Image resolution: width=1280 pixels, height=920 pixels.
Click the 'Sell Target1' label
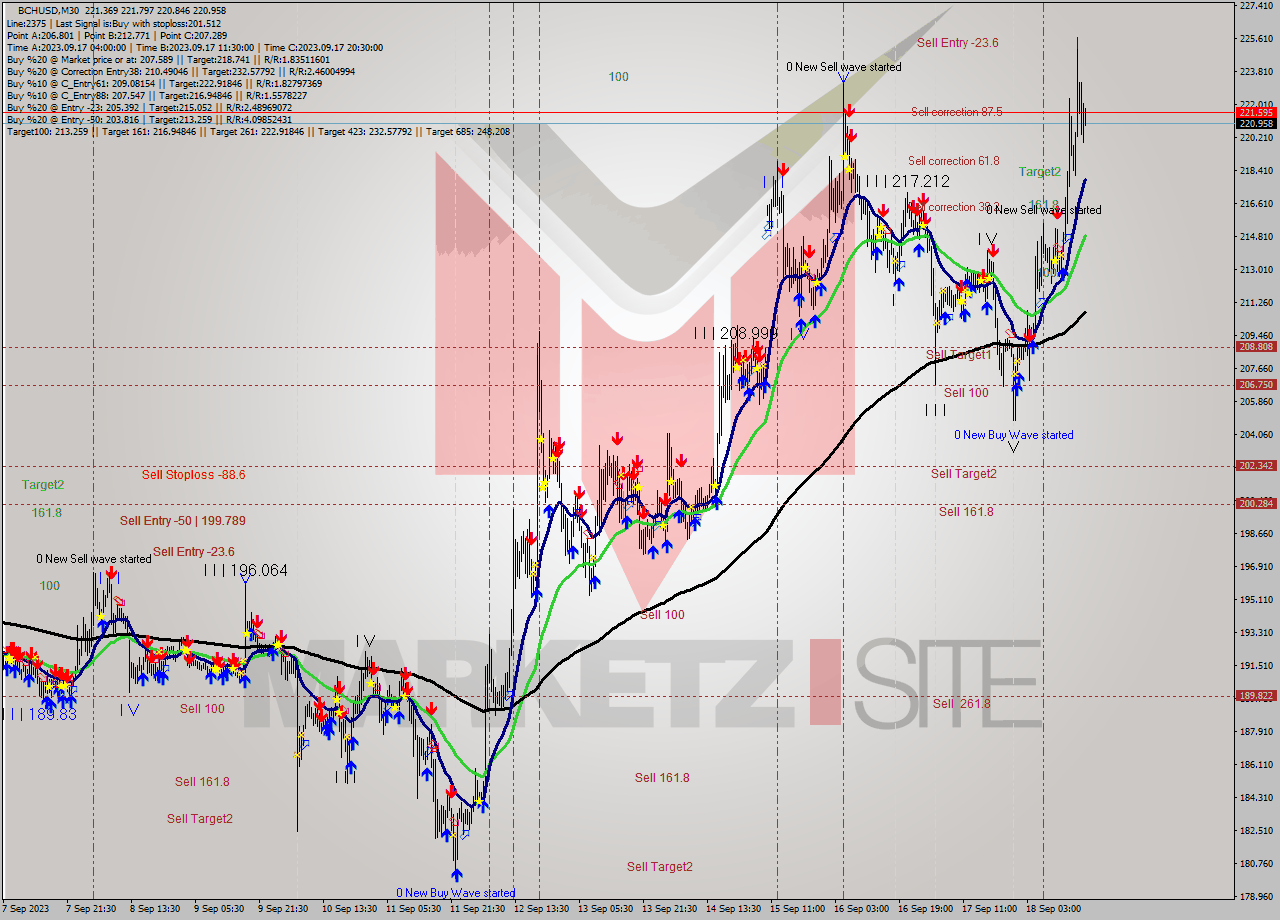(958, 355)
